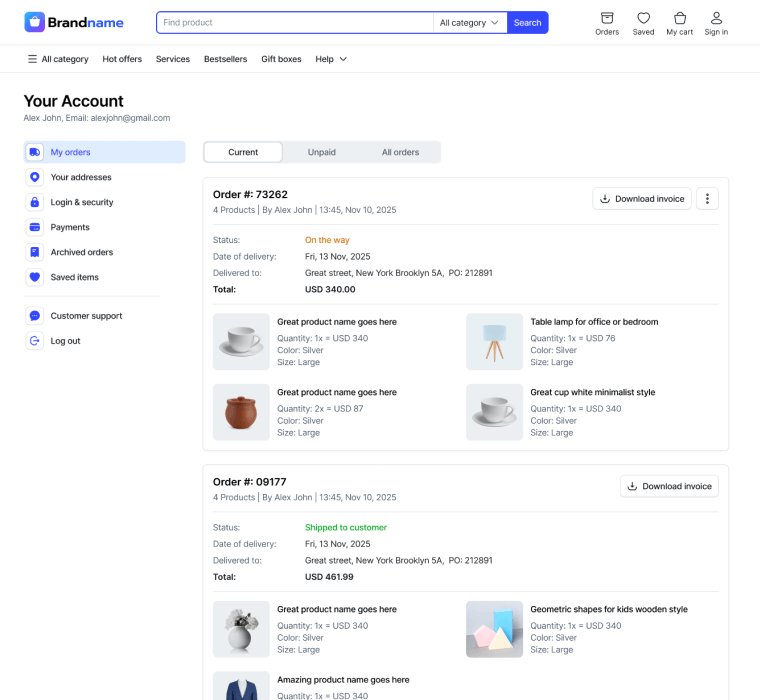760x700 pixels.
Task: Expand the All category search dropdown
Action: tap(469, 23)
